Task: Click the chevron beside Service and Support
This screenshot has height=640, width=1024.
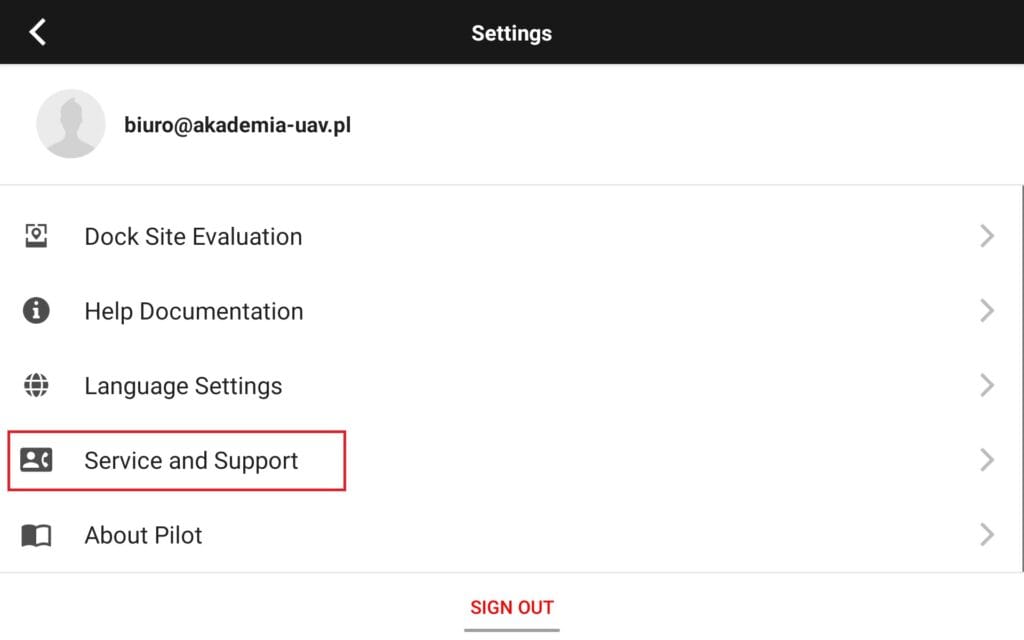Action: (987, 460)
